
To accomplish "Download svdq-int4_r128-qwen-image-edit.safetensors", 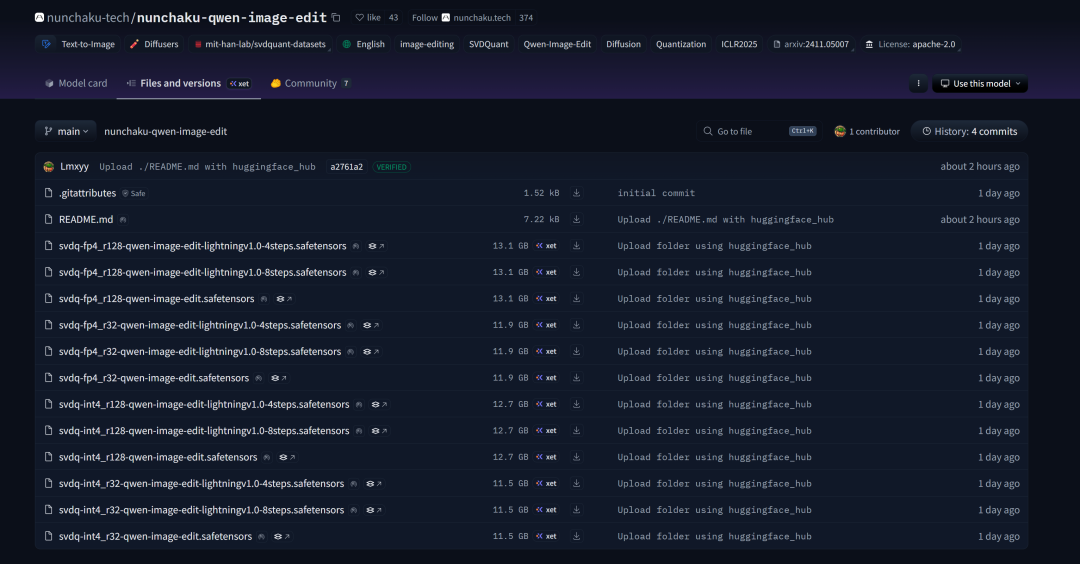I will (x=577, y=457).
